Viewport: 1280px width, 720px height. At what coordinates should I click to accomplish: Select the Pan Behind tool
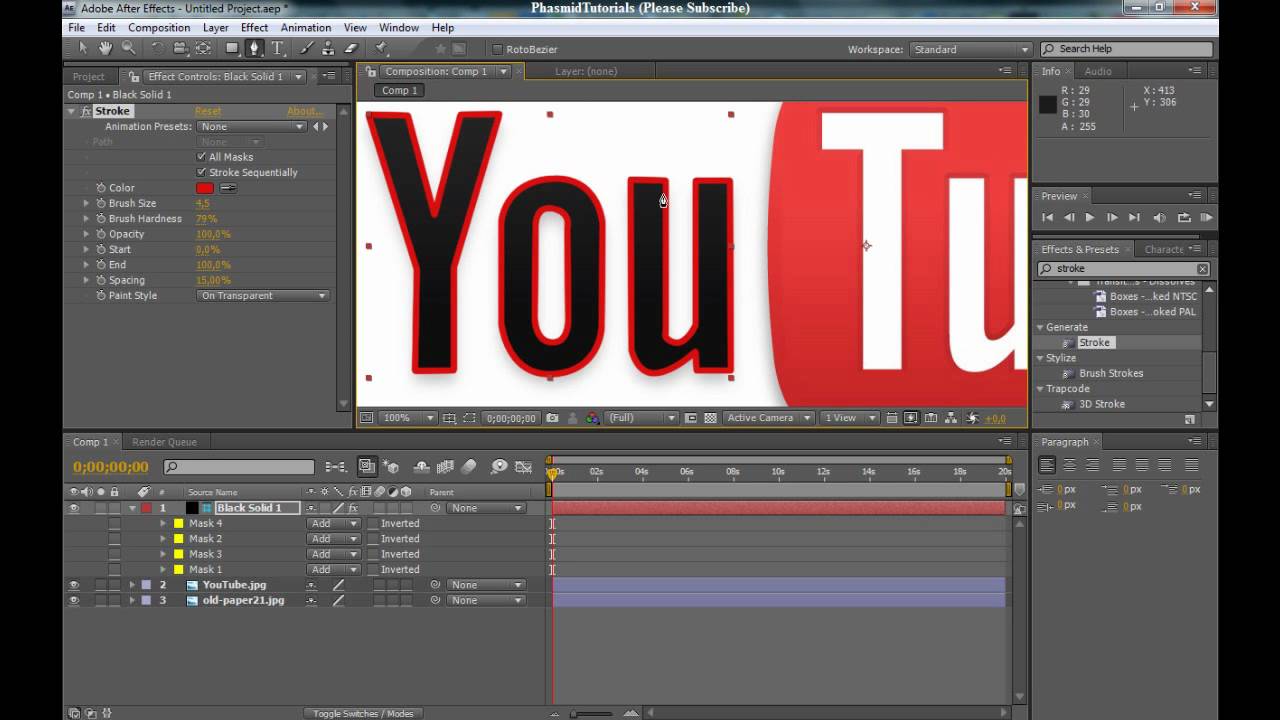[203, 48]
